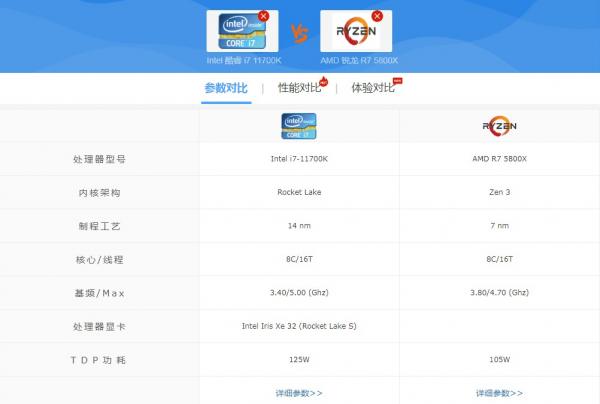This screenshot has width=600, height=404.
Task: Click the hot badge on 性能对比
Action: 324,81
